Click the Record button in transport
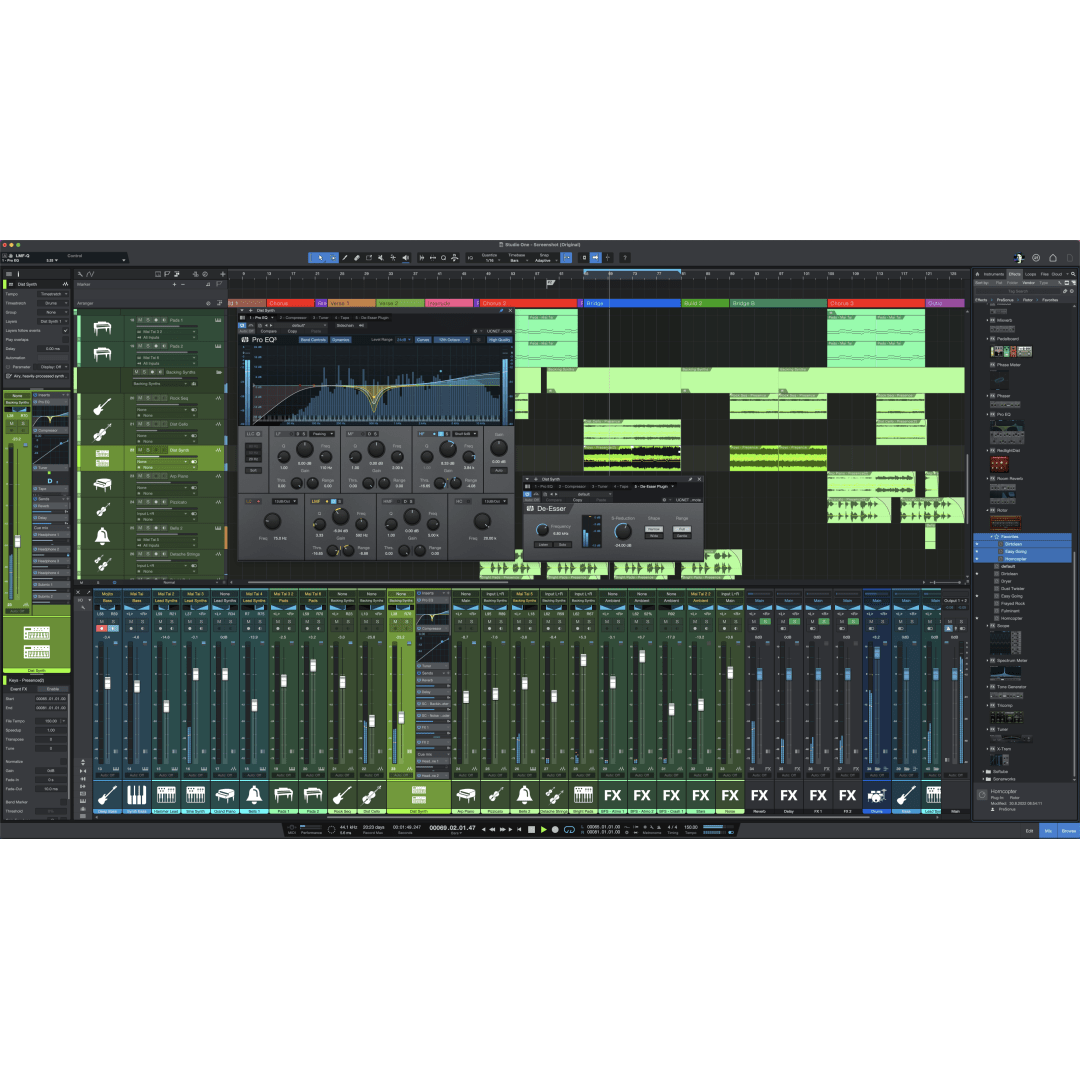The height and width of the screenshot is (1080, 1080). click(x=555, y=829)
